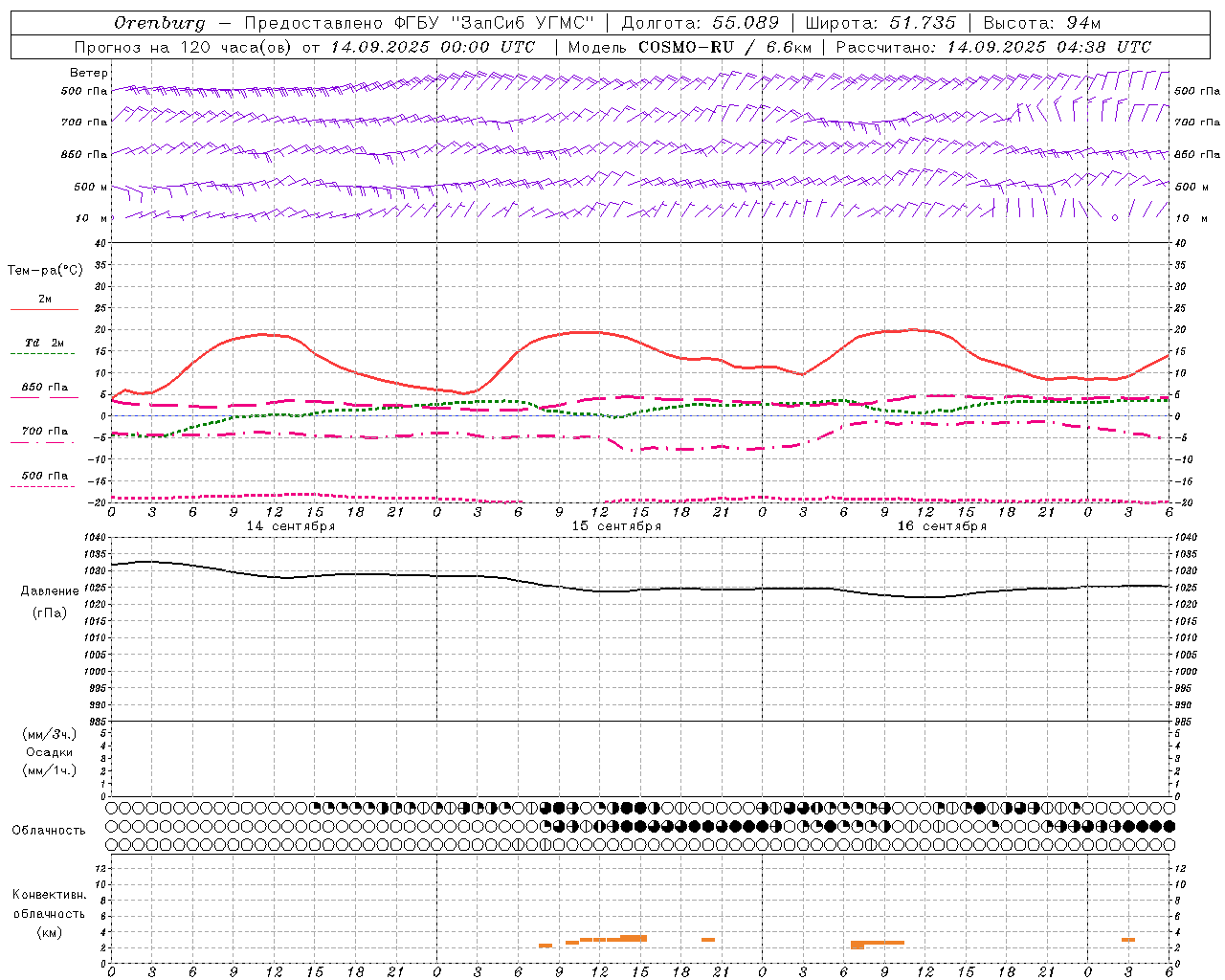Click the Orenburg station title

click(160, 23)
